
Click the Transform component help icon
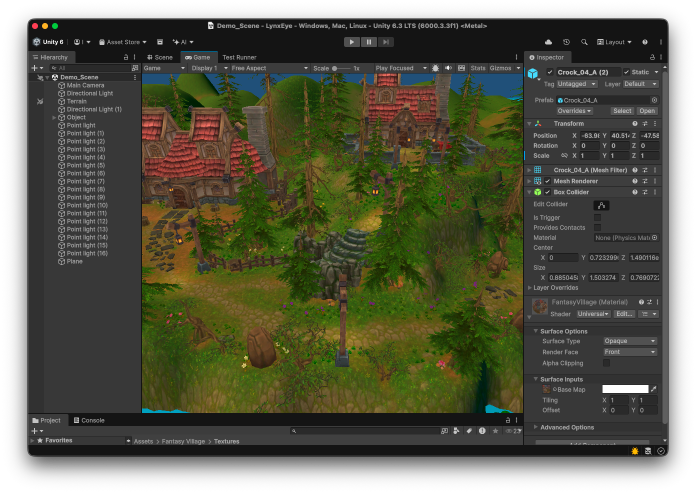[x=635, y=124]
